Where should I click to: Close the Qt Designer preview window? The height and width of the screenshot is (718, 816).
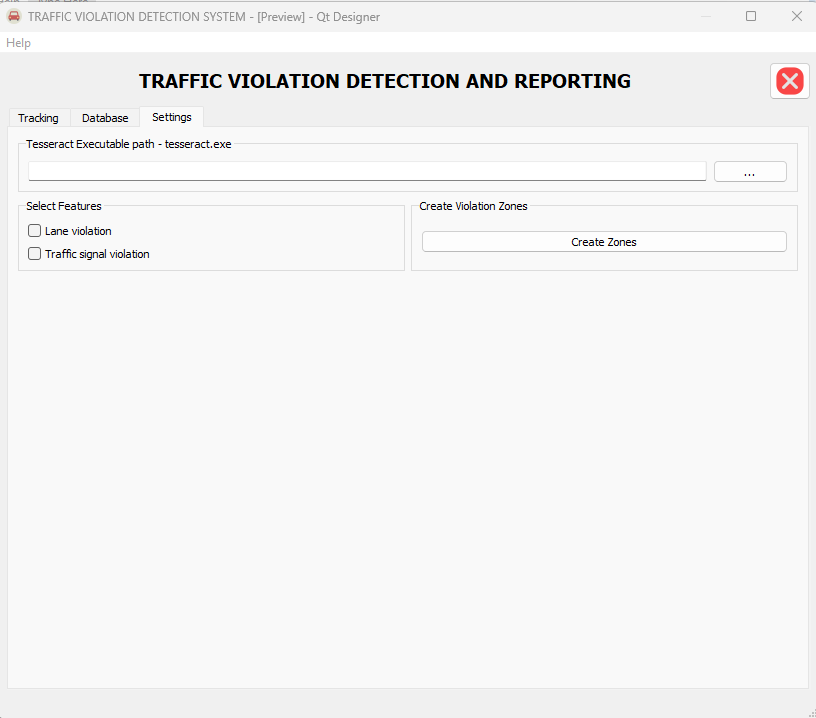[x=797, y=16]
